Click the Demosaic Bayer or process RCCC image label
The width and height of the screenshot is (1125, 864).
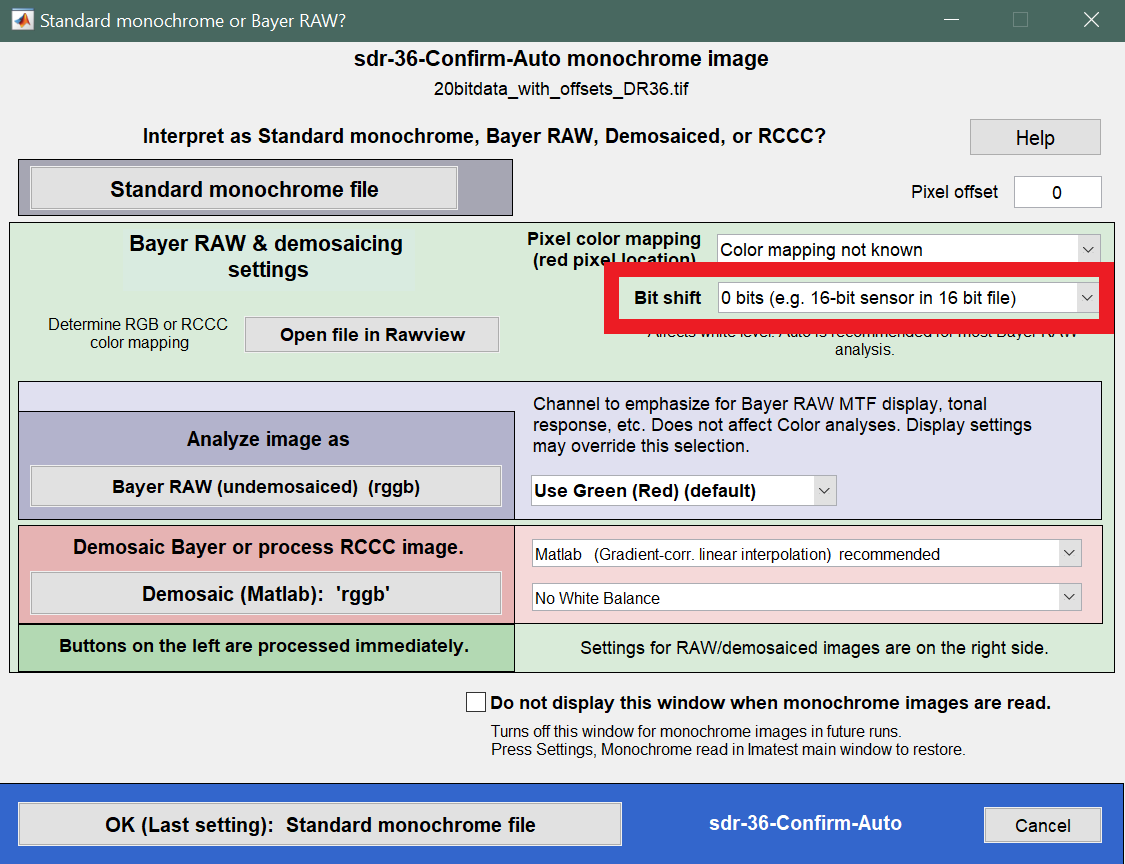[268, 547]
